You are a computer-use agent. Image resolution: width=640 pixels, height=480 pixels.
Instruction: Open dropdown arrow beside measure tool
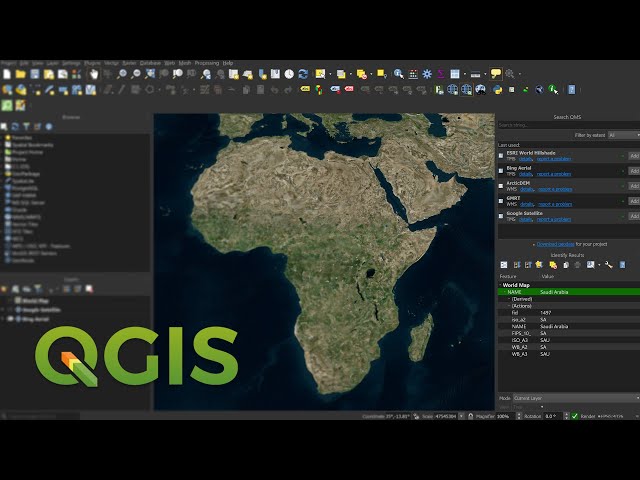click(485, 74)
